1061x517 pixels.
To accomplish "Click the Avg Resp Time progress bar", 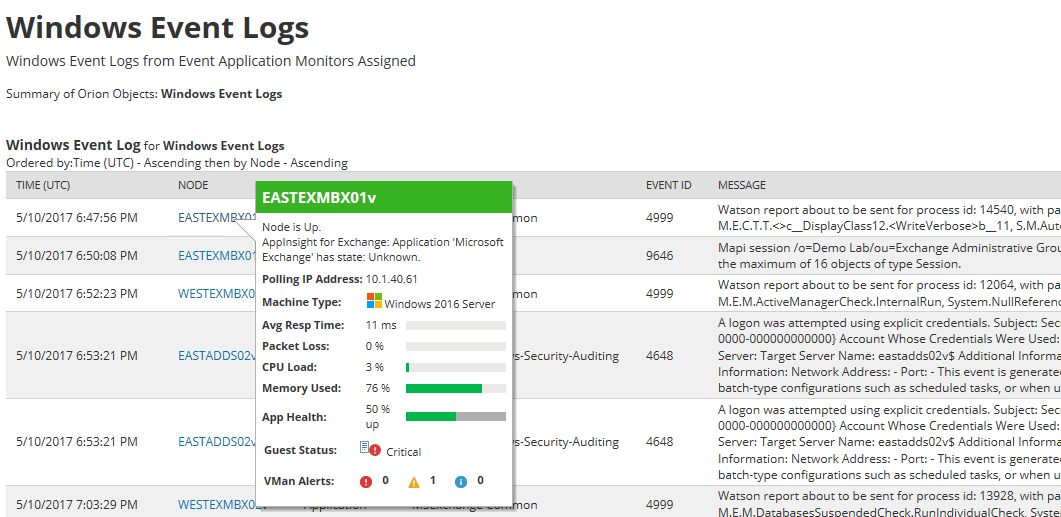I will (455, 325).
